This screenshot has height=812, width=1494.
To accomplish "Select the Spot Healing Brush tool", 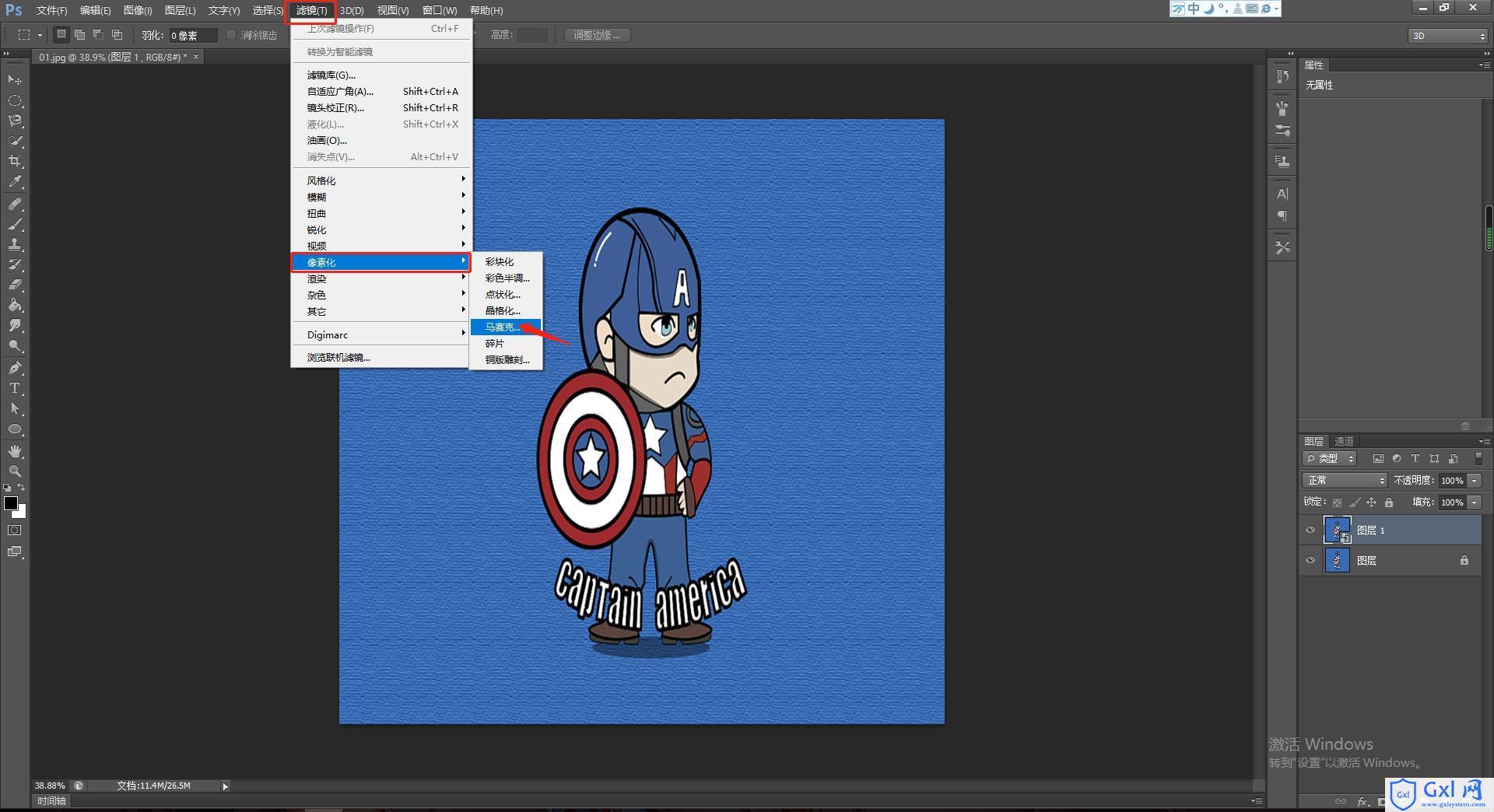I will coord(15,204).
